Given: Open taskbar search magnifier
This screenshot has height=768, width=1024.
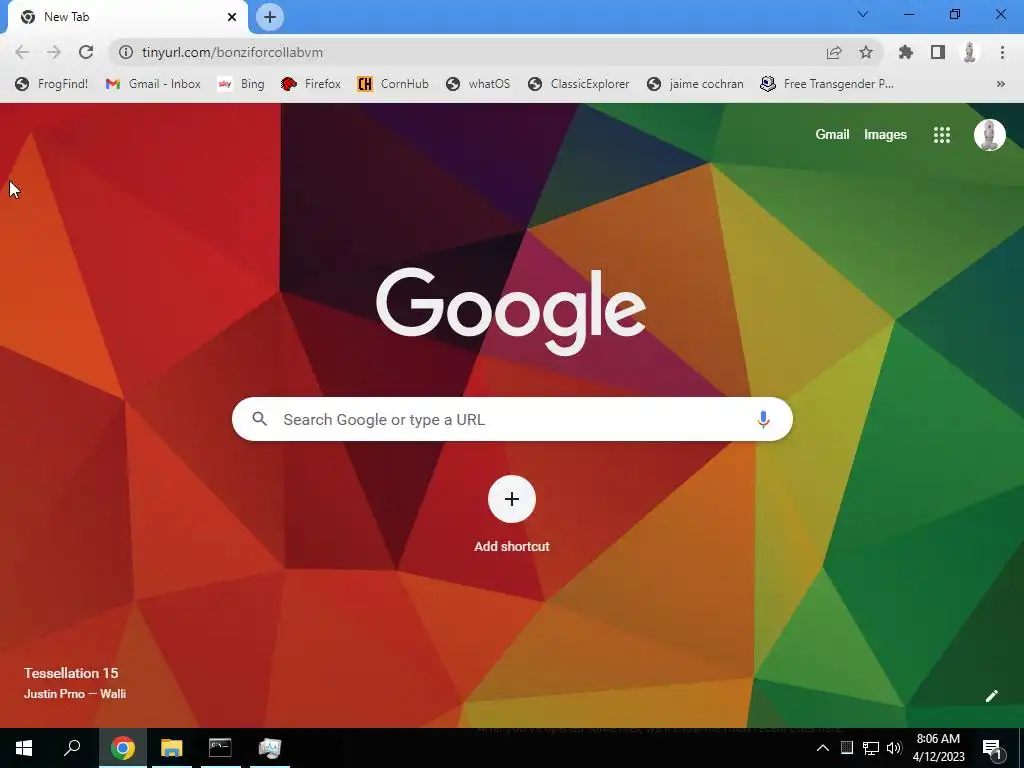Looking at the screenshot, I should 72,748.
